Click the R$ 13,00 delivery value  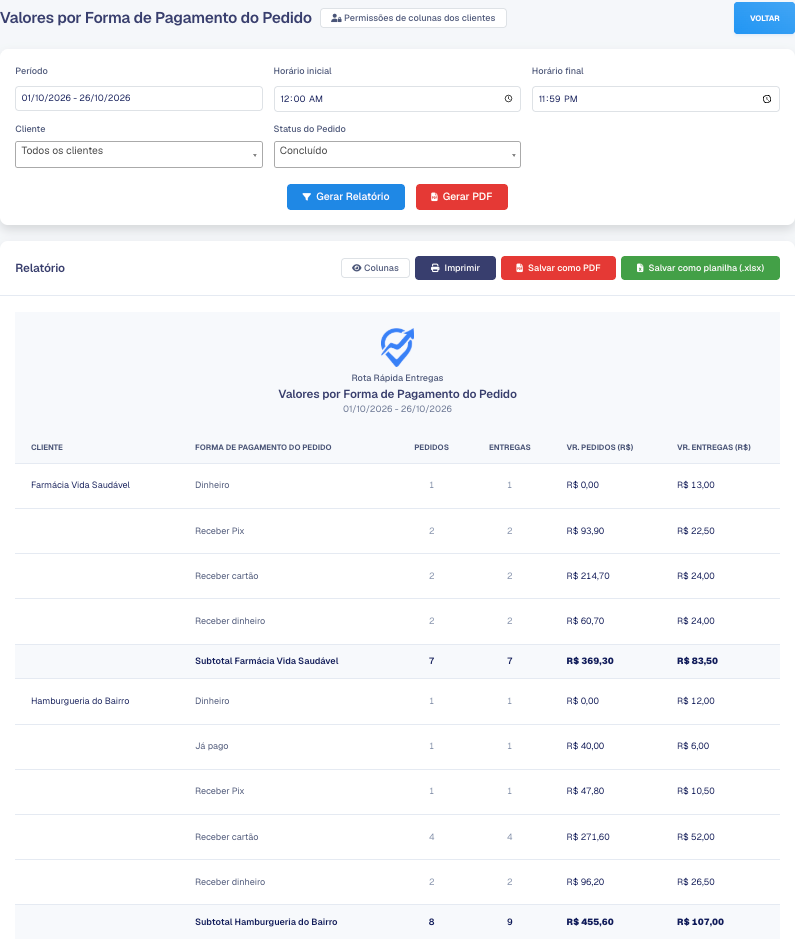tap(696, 485)
